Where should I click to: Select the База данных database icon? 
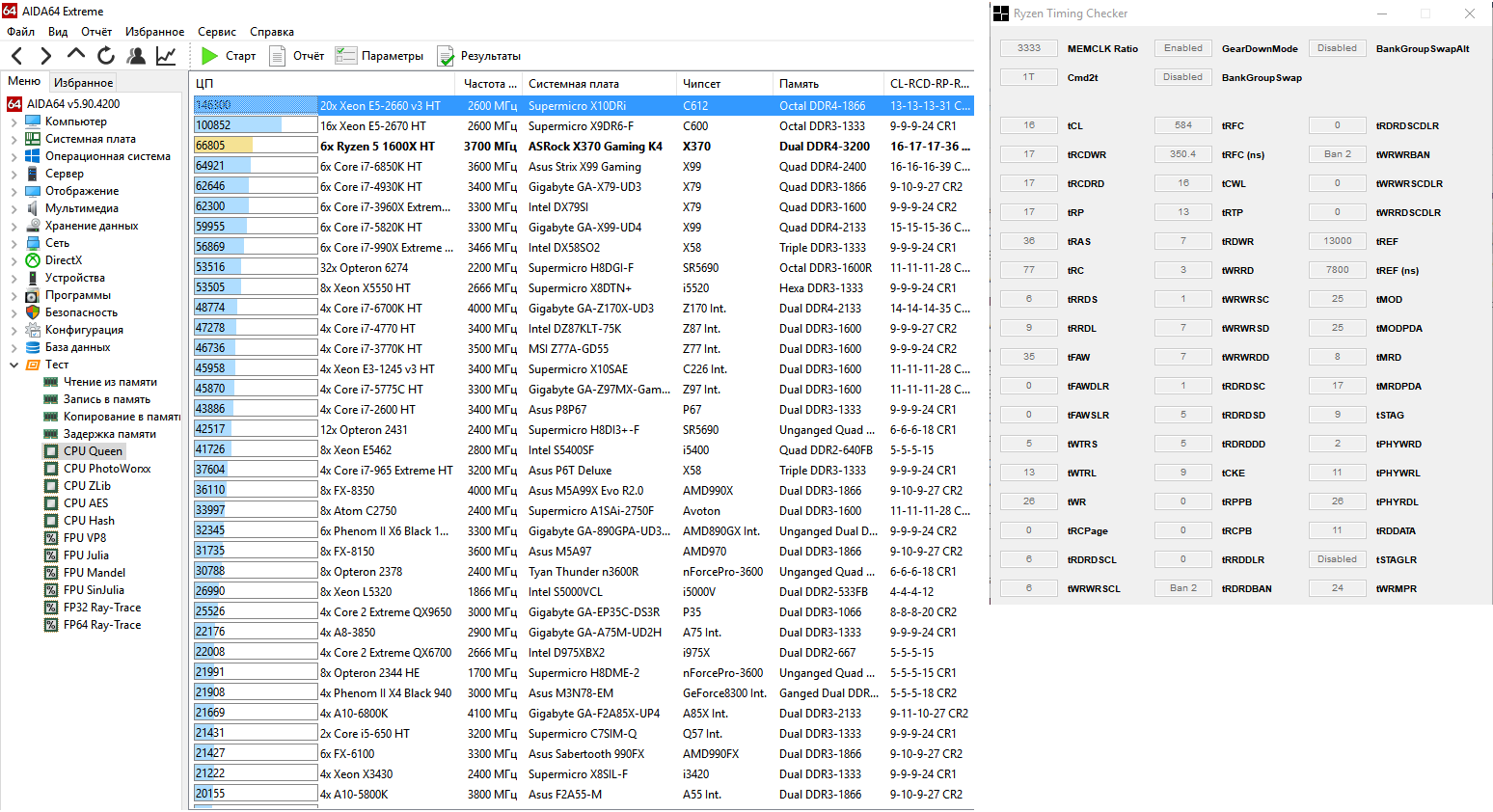coord(33,347)
